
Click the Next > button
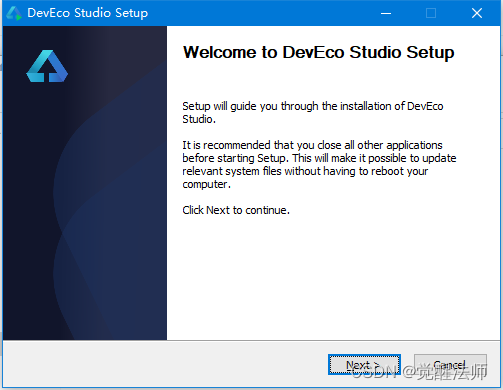point(364,364)
